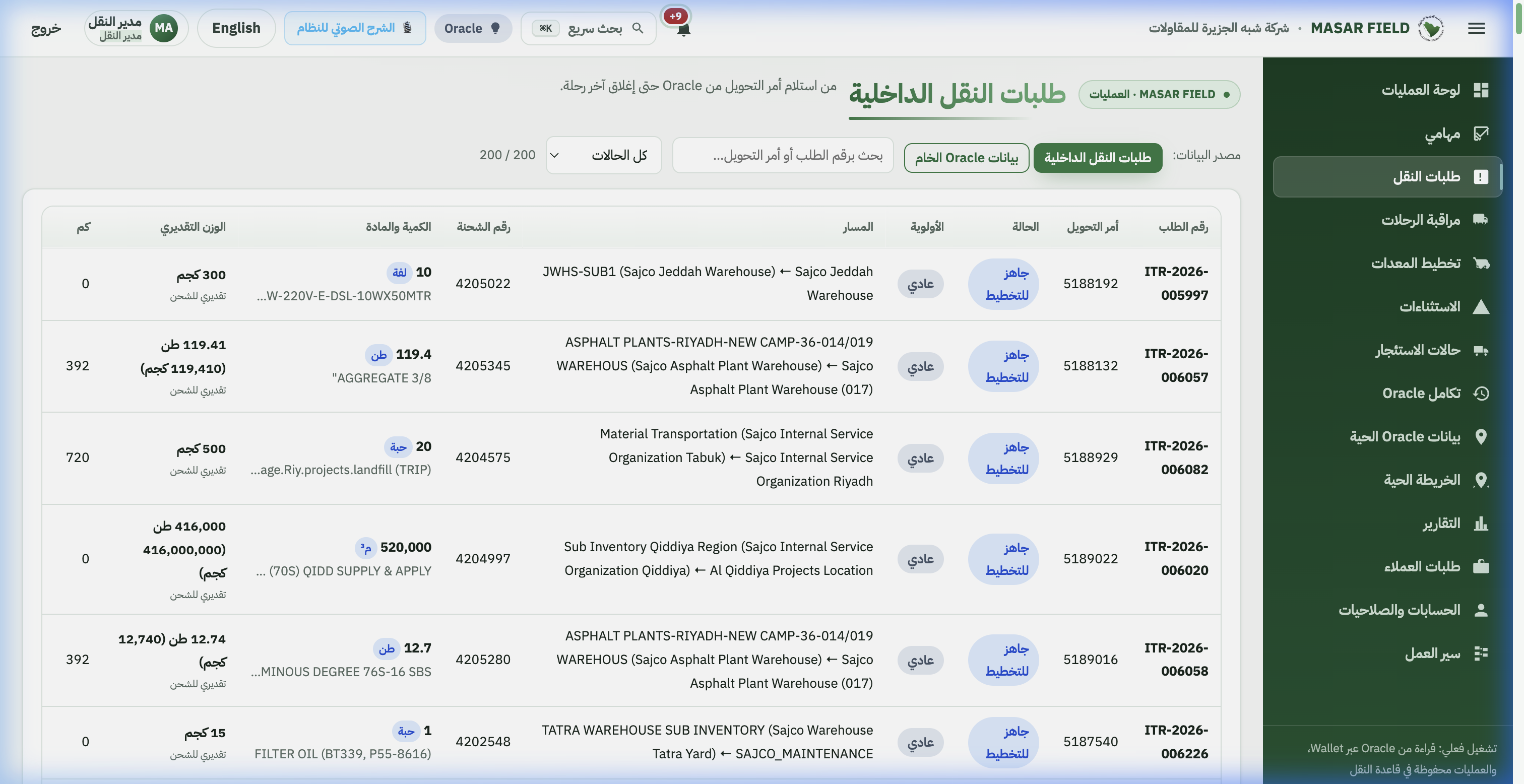Open طلبات النقل in the sidebar
This screenshot has height=784, width=1524.
pyautogui.click(x=1387, y=176)
